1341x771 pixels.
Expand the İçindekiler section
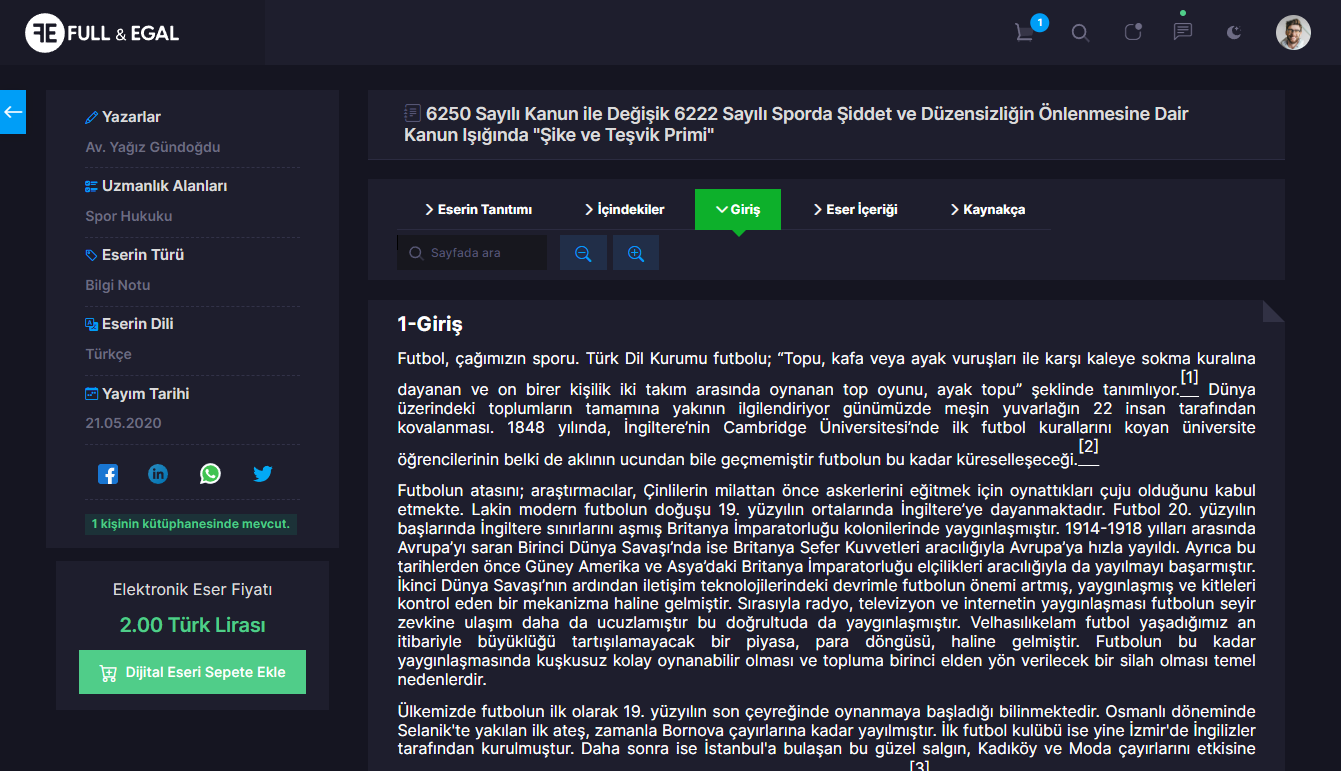pyautogui.click(x=624, y=210)
